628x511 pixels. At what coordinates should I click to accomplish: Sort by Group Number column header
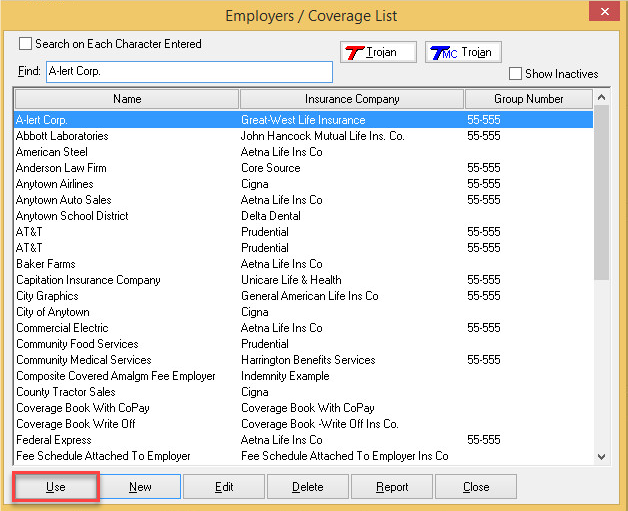click(x=528, y=99)
